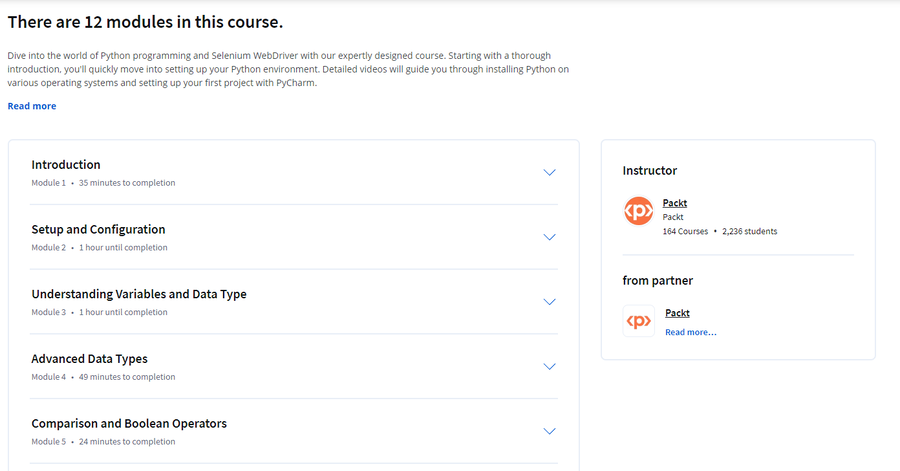This screenshot has height=471, width=900.
Task: Select the Setup and Configuration module title
Action: point(98,229)
